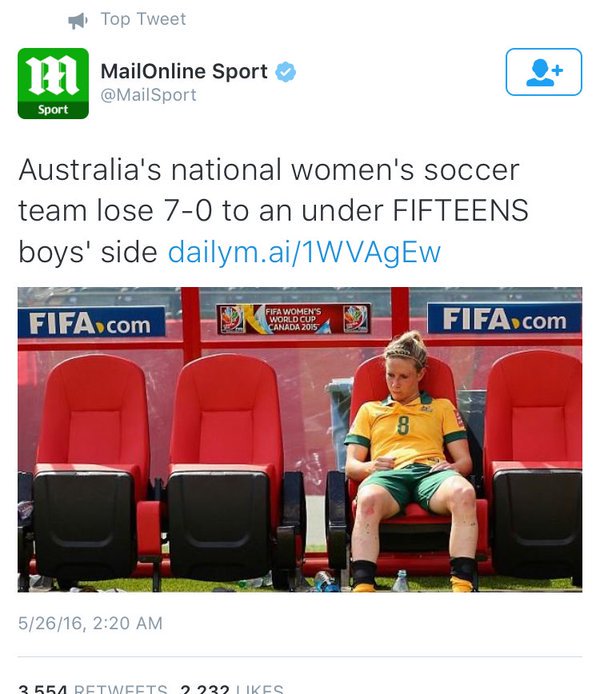View the 3,554 retweets list
Screen dimensions: 600x694
tap(93, 689)
